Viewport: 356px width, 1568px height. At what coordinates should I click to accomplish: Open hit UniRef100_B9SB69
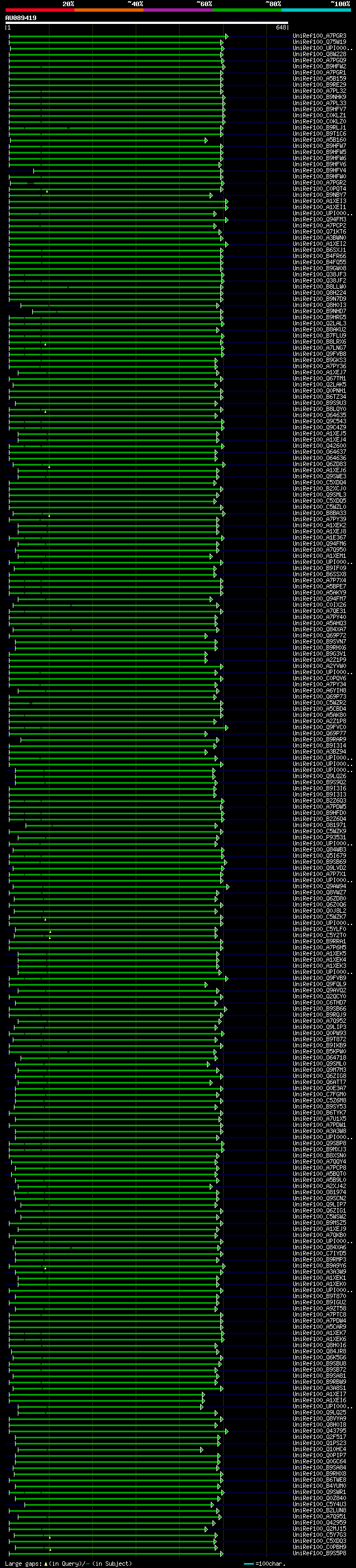point(319,862)
